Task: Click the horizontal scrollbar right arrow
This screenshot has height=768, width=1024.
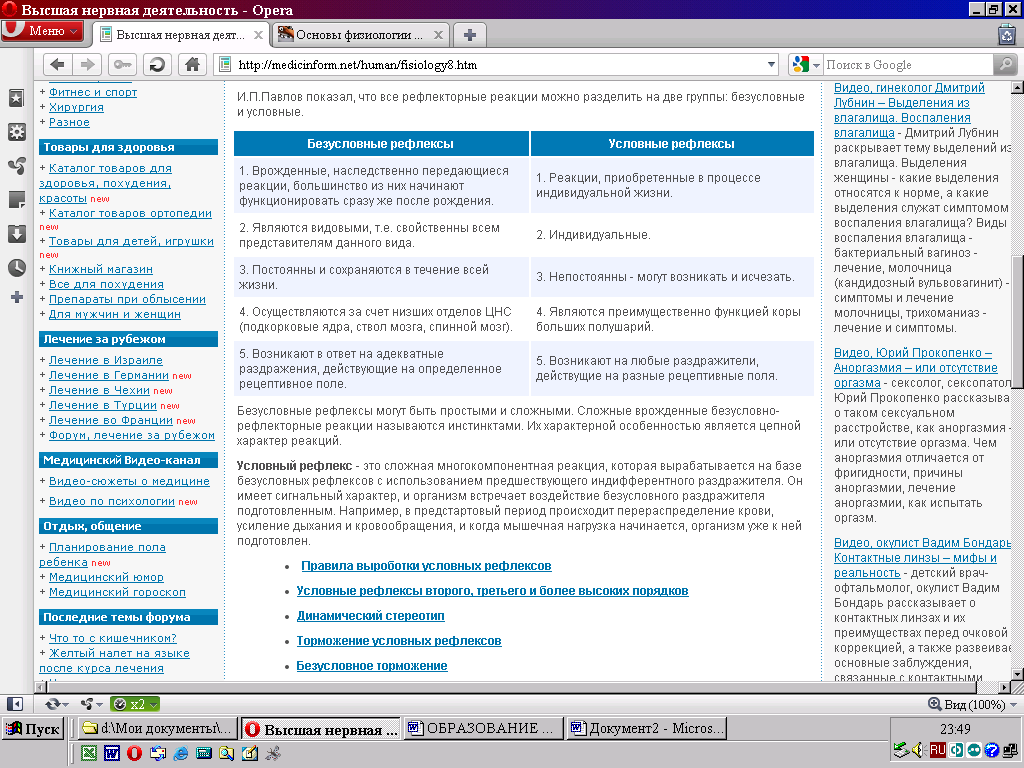Action: (x=1004, y=687)
